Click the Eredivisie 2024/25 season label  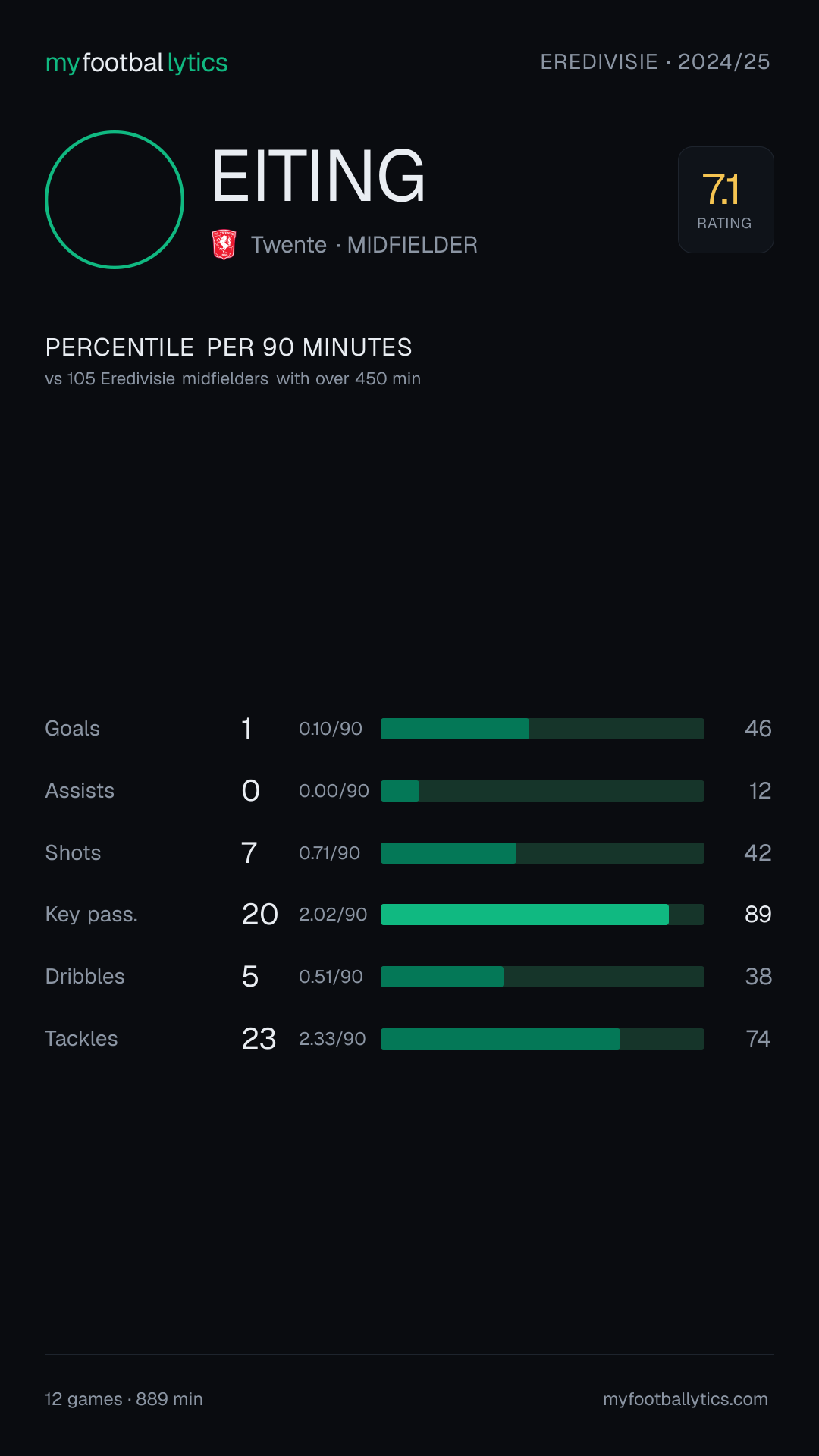point(655,62)
